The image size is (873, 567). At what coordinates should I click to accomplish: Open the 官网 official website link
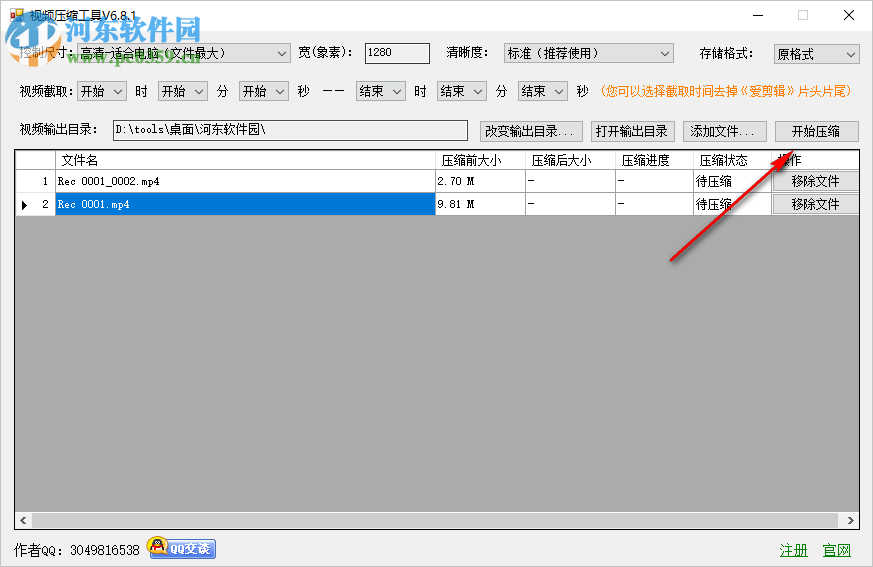[x=837, y=550]
